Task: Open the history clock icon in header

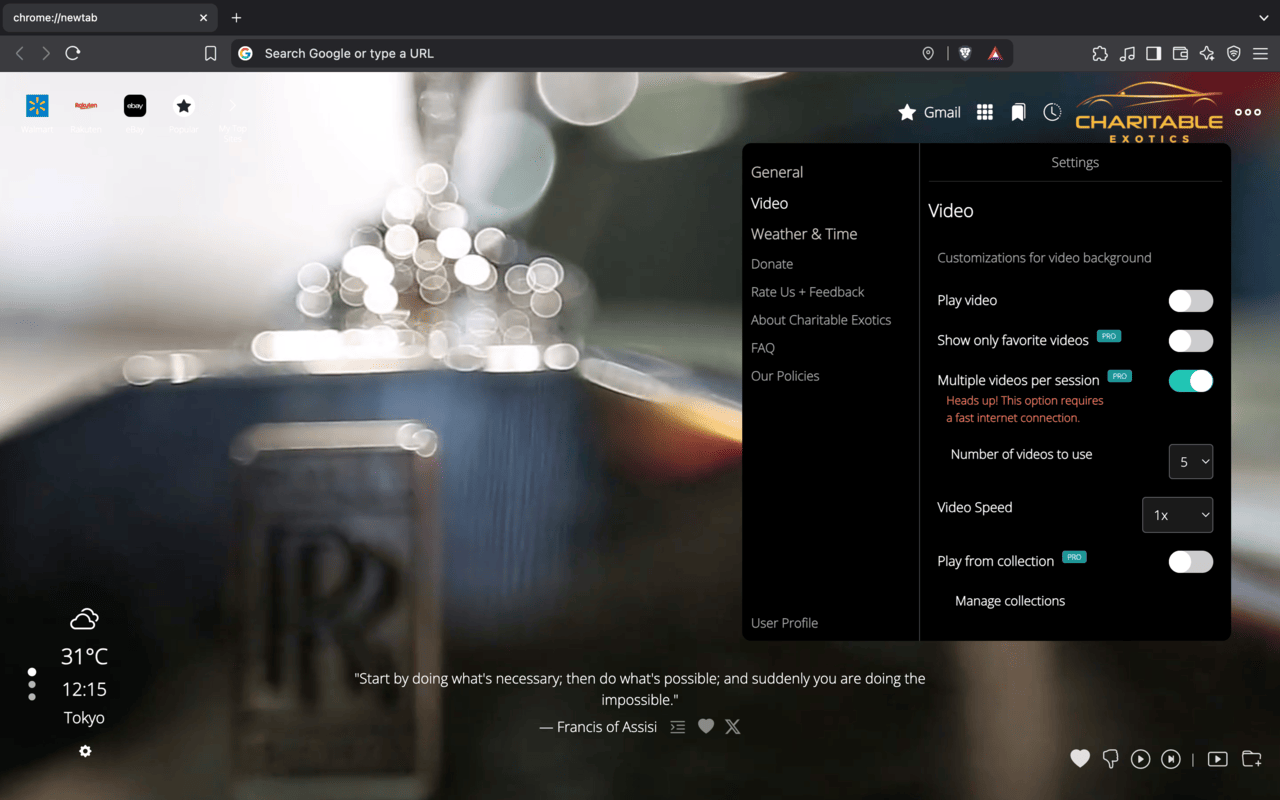Action: (1052, 112)
